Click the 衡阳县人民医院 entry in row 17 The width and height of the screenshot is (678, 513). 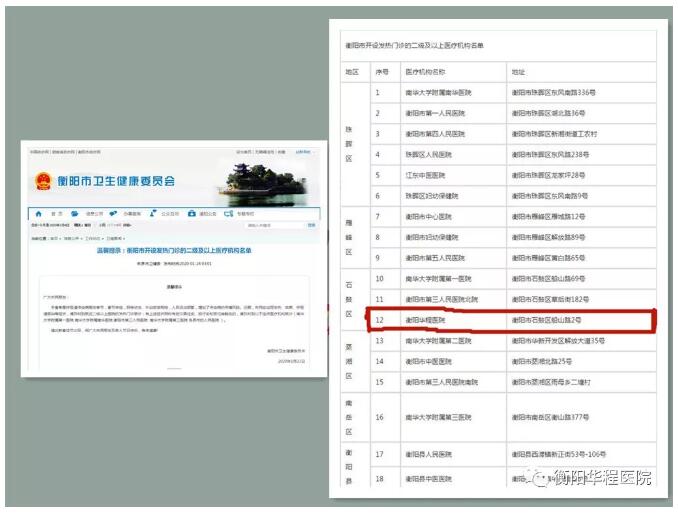tap(430, 454)
